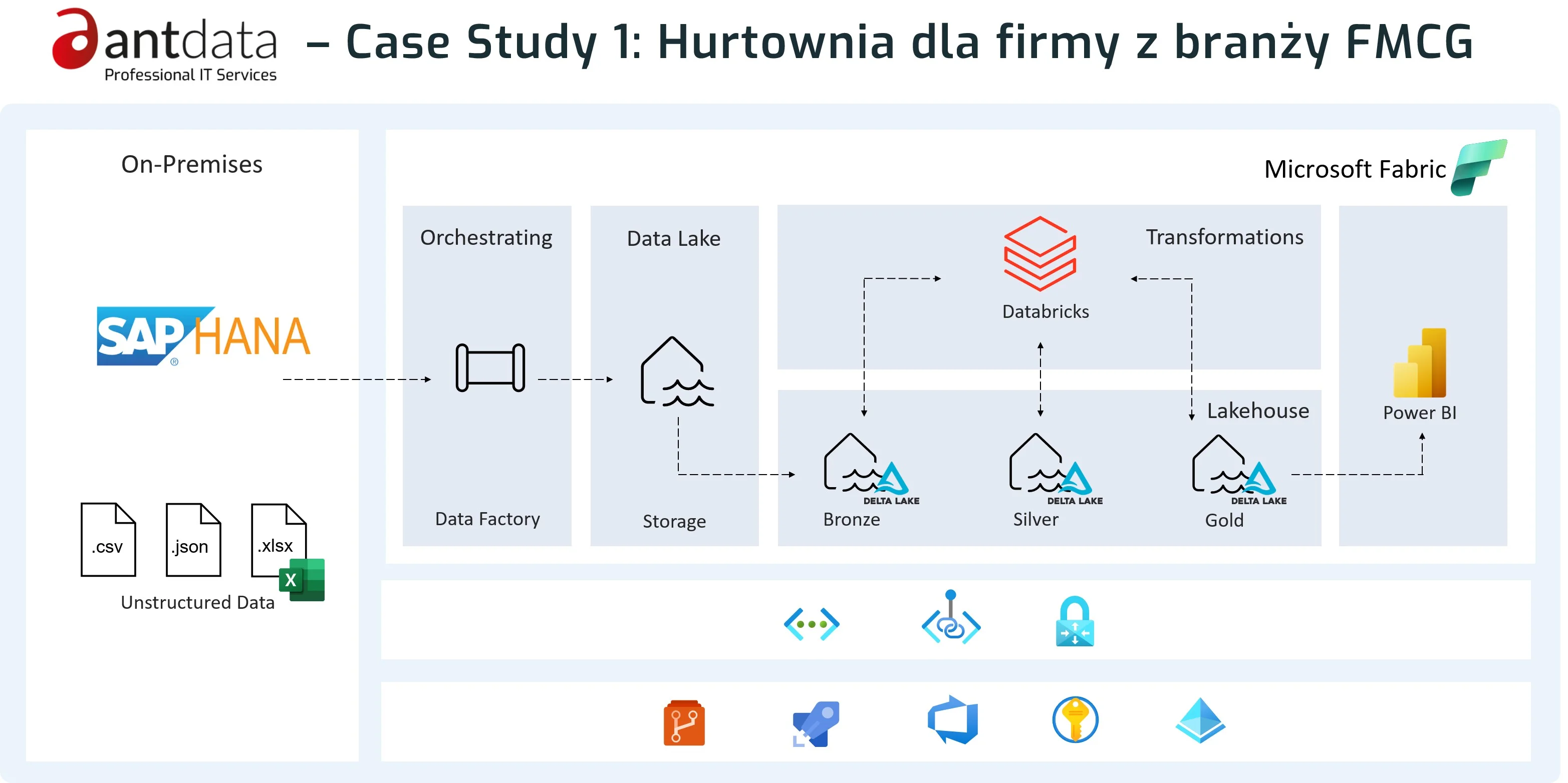
Task: Click the 'Orchestrating' heading
Action: (x=486, y=238)
